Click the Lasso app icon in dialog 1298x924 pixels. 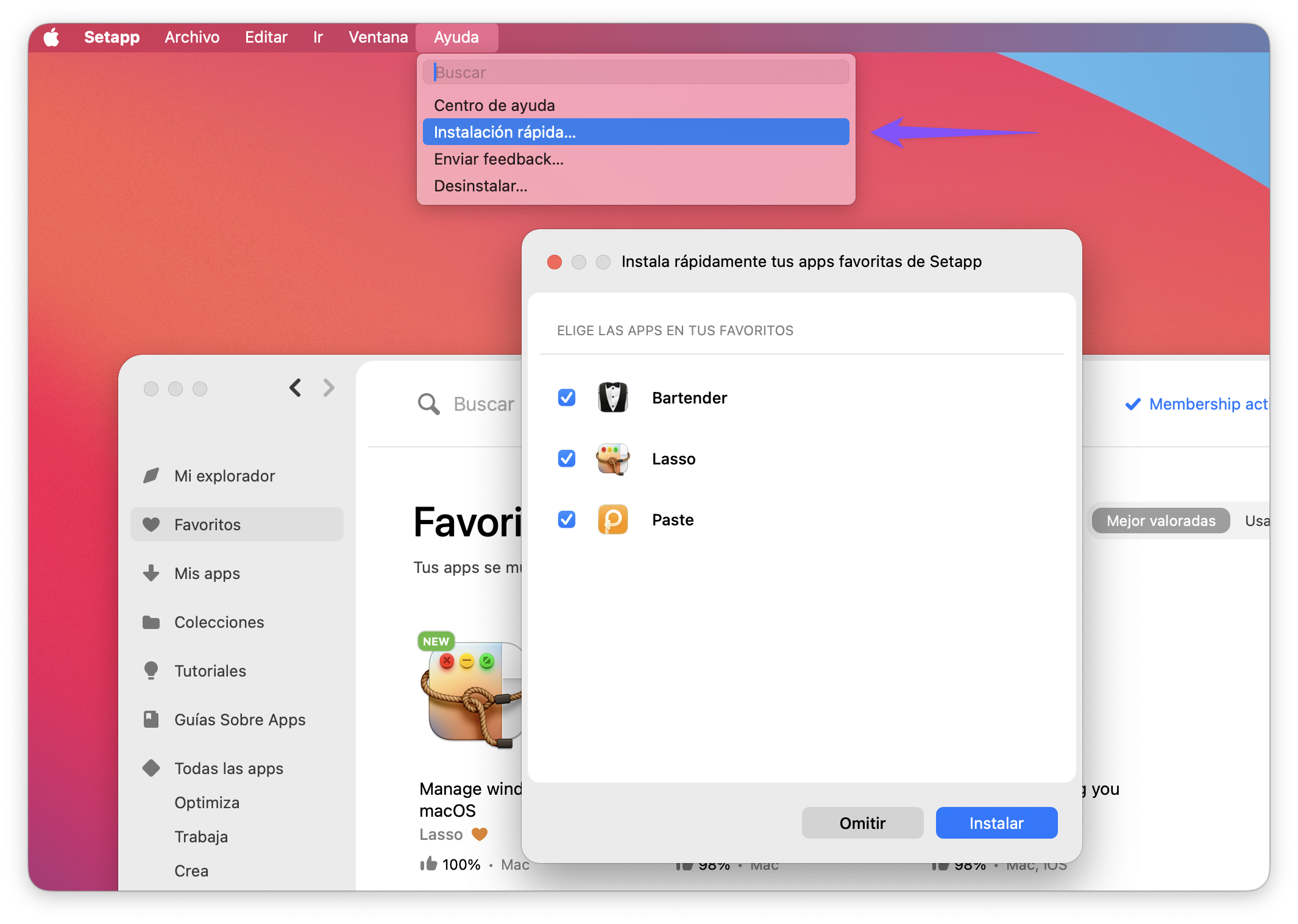tap(612, 458)
